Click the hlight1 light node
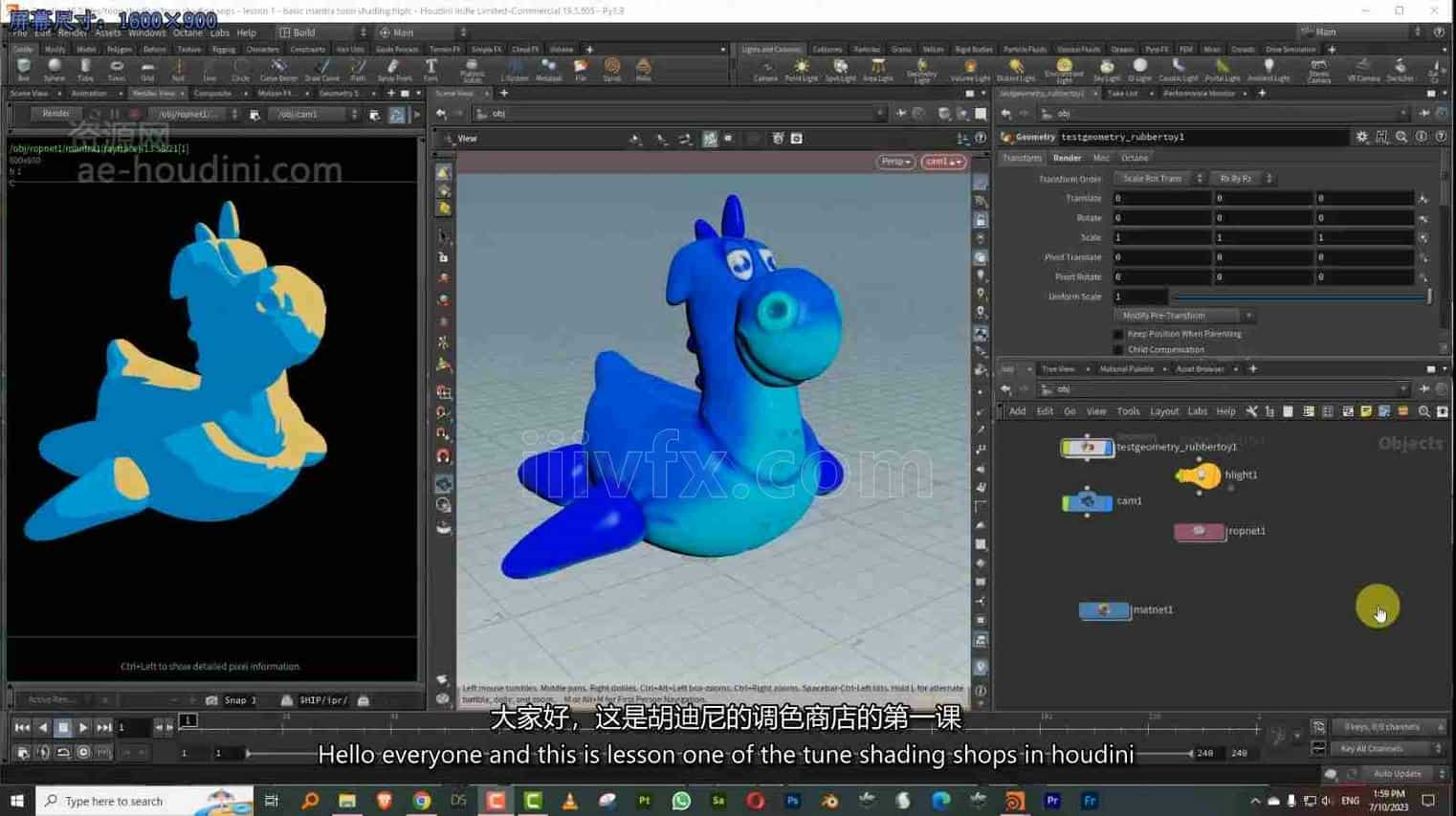 [1199, 475]
